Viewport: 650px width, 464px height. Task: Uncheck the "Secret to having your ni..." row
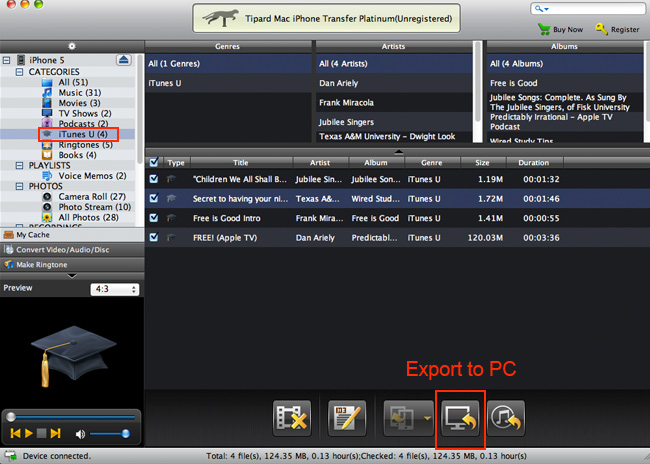[x=154, y=198]
